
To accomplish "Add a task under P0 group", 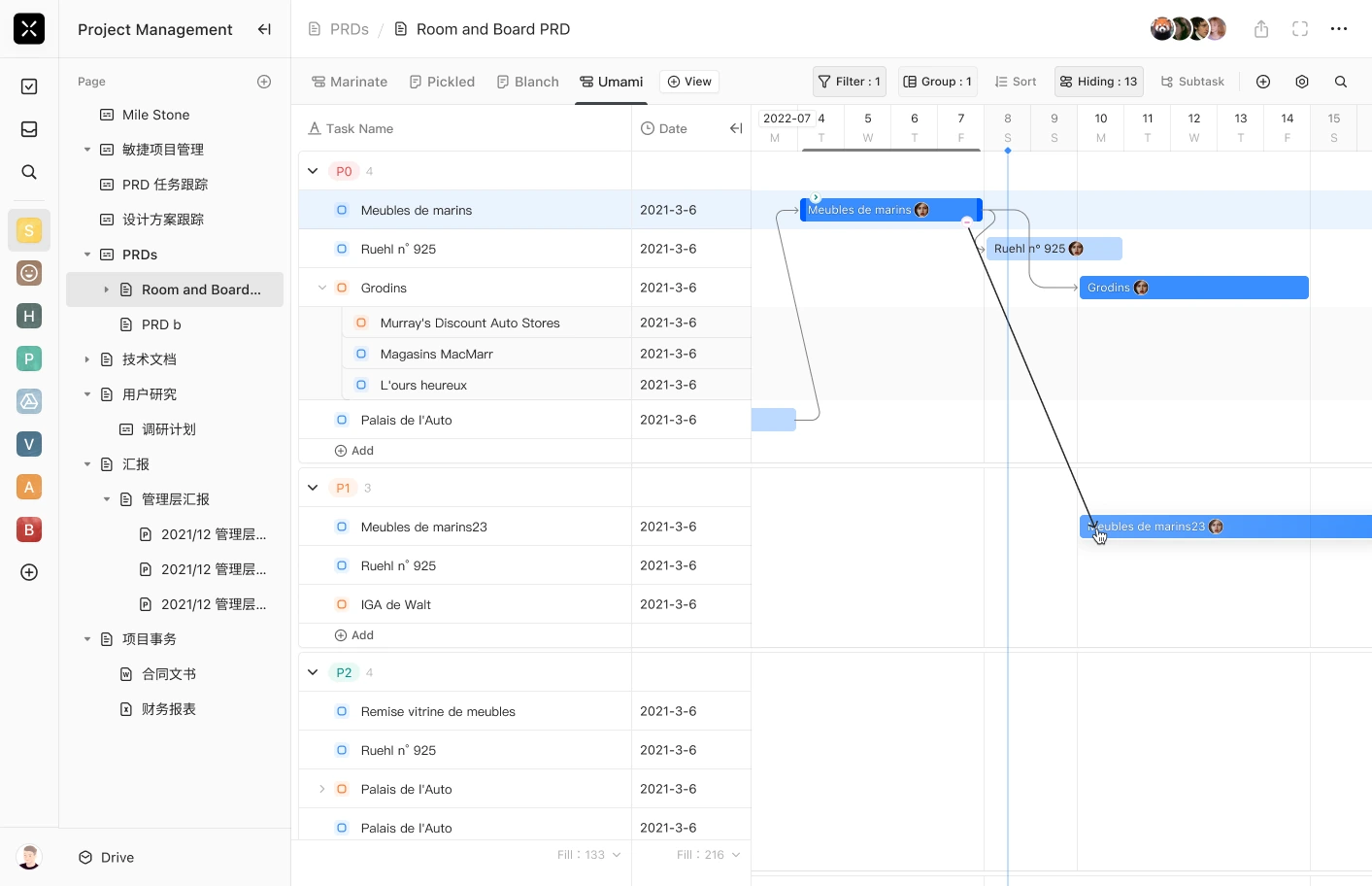I will [354, 451].
